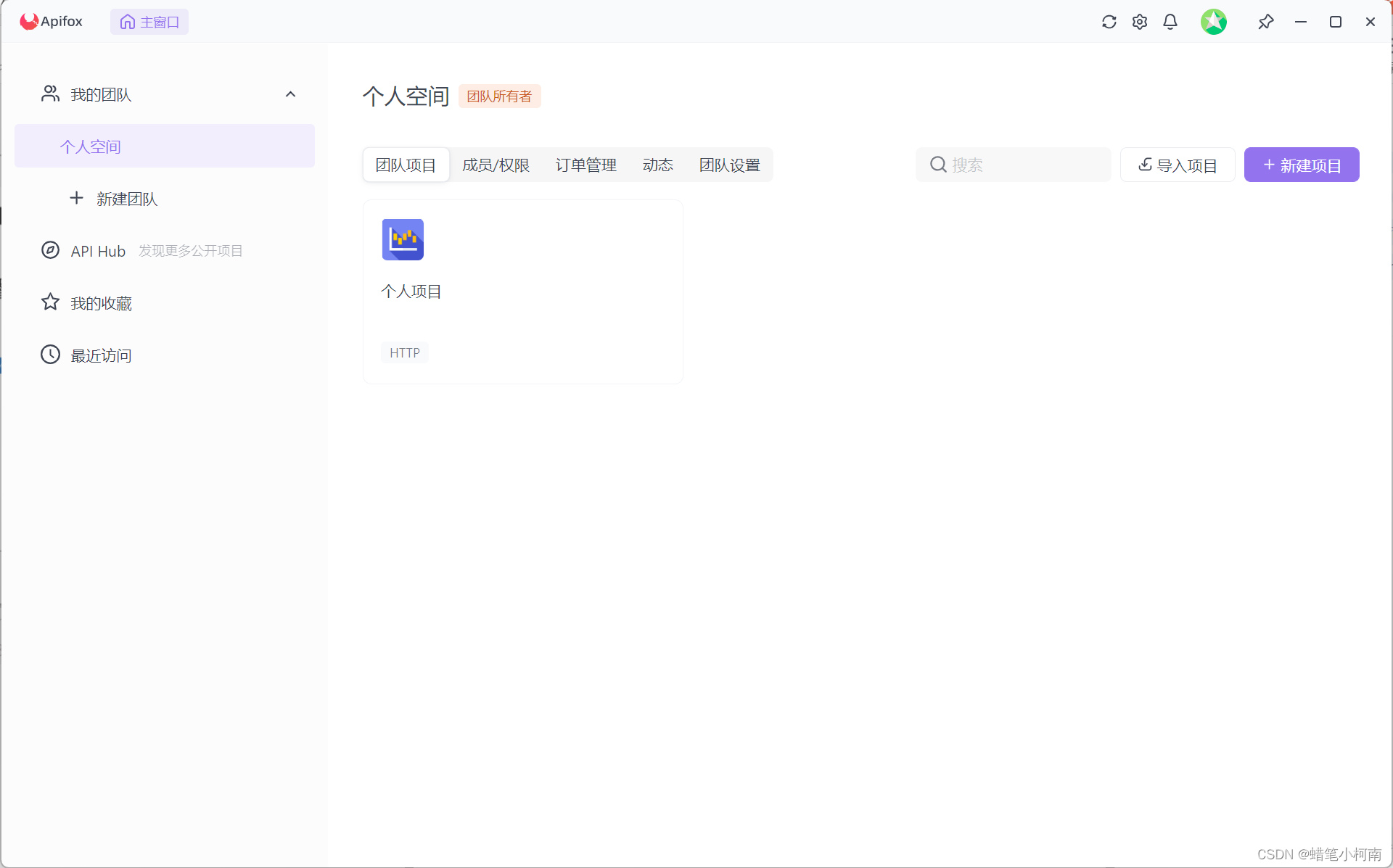The width and height of the screenshot is (1393, 868).
Task: Click the 我的收藏 star icon
Action: pos(50,302)
